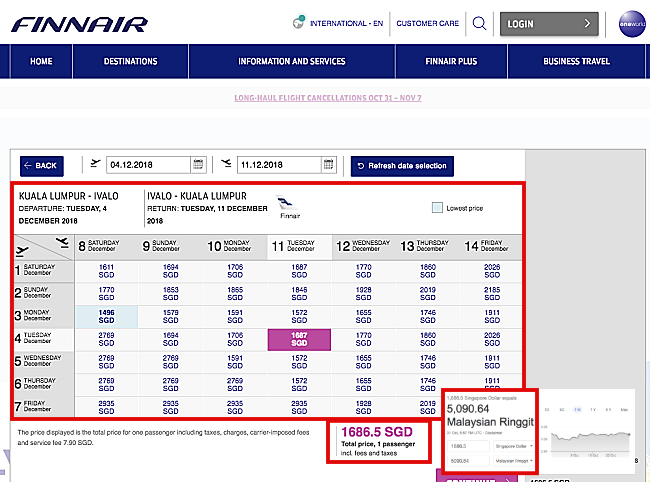Select the highlighted 1687 SGD fare
This screenshot has height=482, width=650.
click(299, 339)
